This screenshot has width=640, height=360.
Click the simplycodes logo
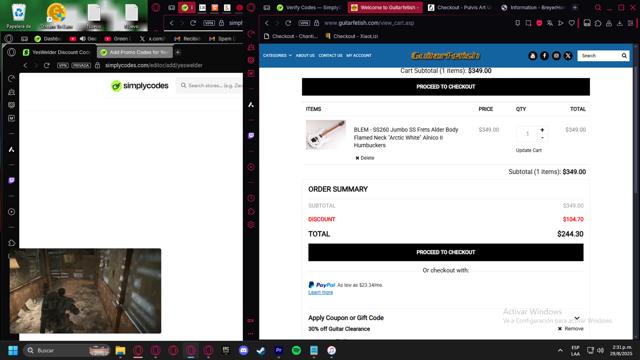point(140,86)
